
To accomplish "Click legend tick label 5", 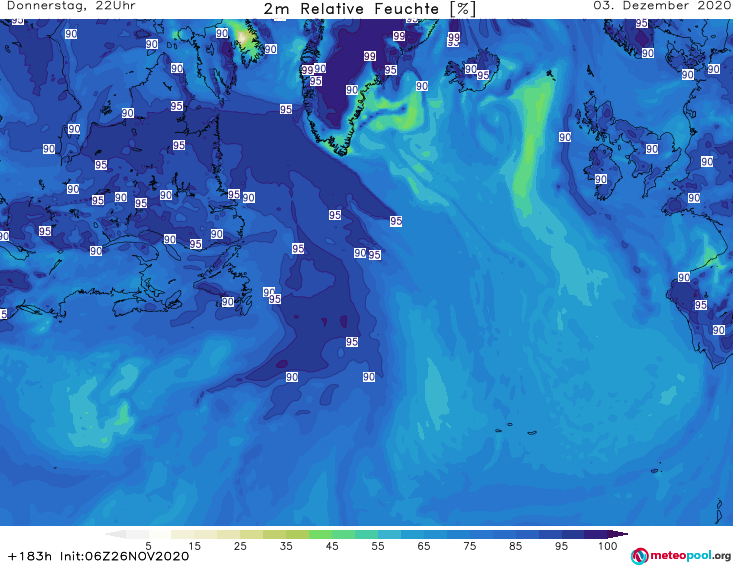I will pyautogui.click(x=148, y=546).
